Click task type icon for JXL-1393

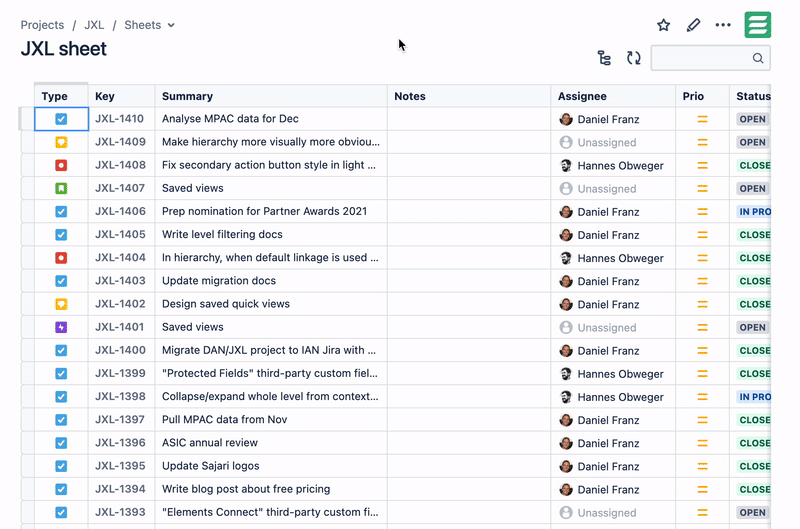(x=61, y=512)
